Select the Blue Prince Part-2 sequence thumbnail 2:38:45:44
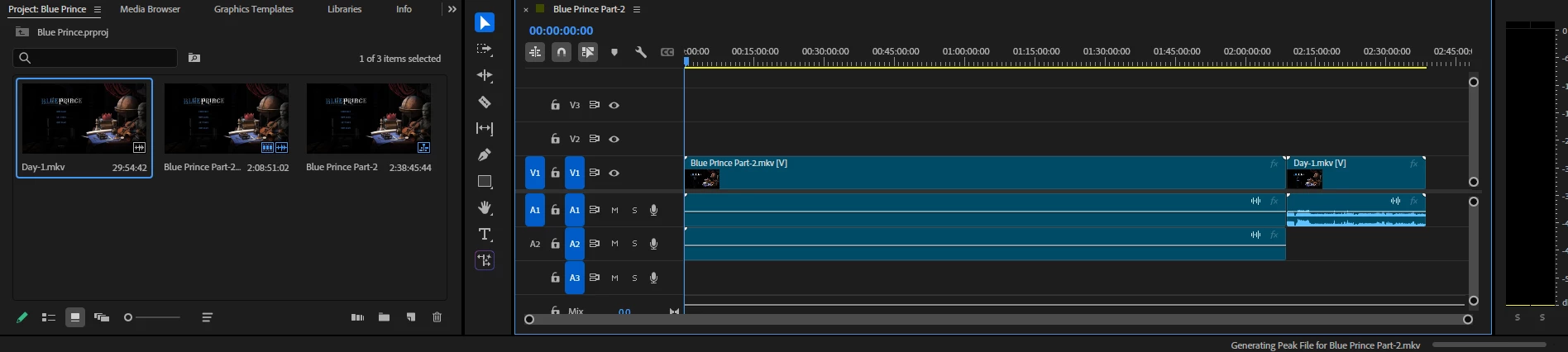1568x352 pixels. point(369,118)
